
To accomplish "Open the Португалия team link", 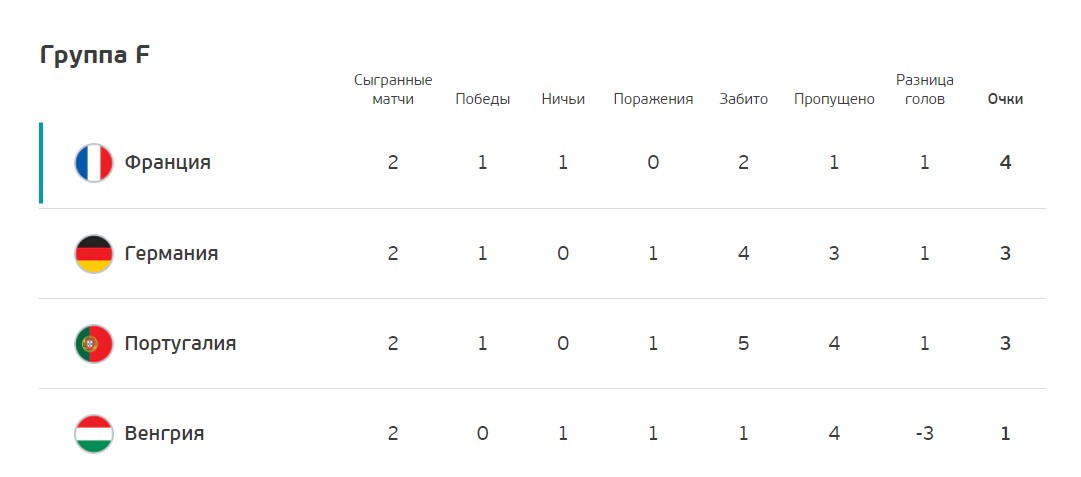I will click(180, 343).
